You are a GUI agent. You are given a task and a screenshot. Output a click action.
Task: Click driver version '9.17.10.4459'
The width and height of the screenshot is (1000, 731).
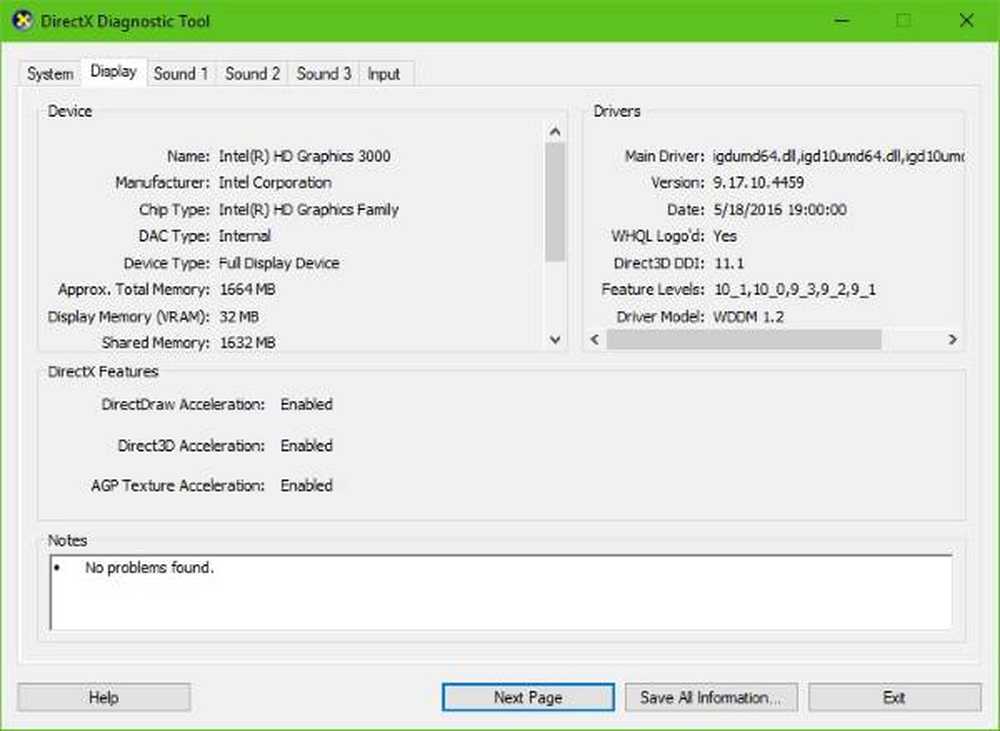tap(758, 183)
